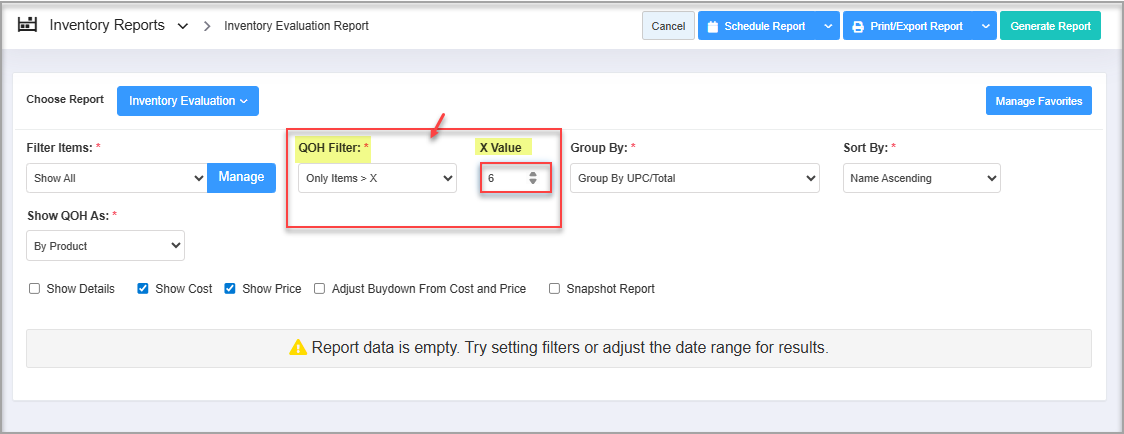The width and height of the screenshot is (1124, 434).
Task: Tick the Snapshot Report checkbox
Action: coord(554,289)
